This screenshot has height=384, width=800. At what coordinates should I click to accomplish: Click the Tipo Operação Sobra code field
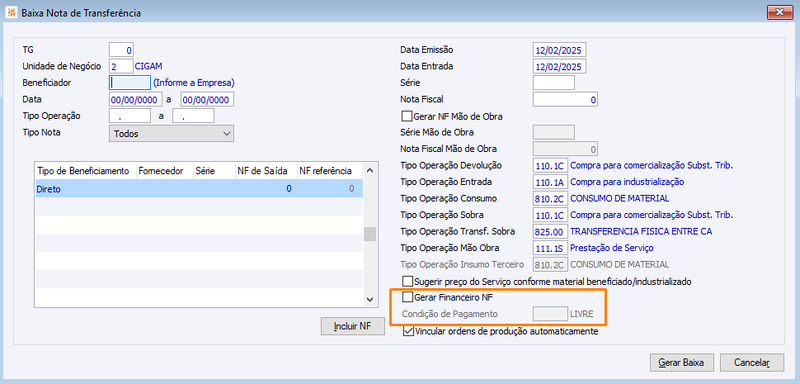click(x=550, y=215)
